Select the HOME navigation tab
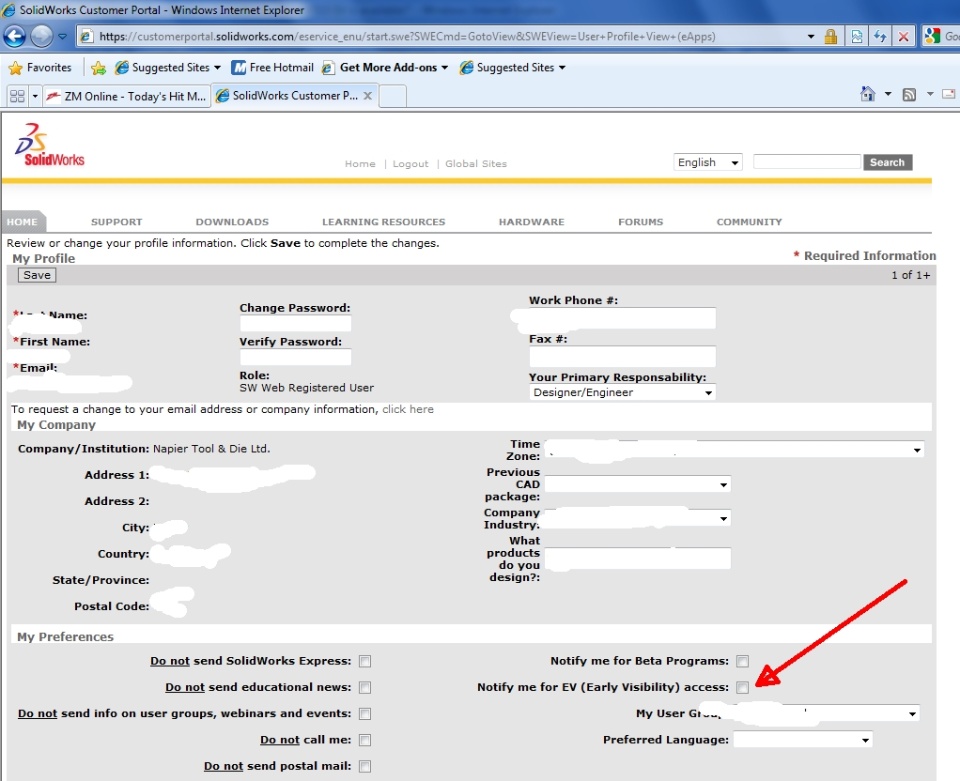This screenshot has height=781, width=960. tap(23, 222)
